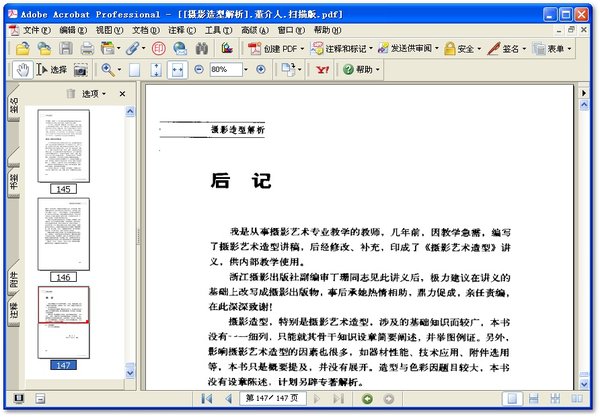Image resolution: width=600 pixels, height=417 pixels.
Task: Click the Actual Size page icon
Action: coord(134,70)
